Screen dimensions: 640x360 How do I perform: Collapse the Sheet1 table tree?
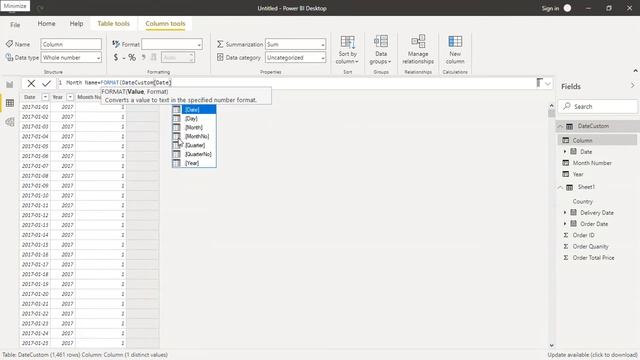point(560,187)
